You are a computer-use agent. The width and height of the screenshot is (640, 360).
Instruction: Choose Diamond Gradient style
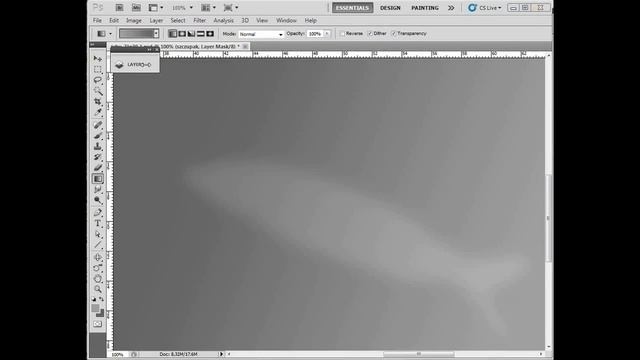pos(210,34)
